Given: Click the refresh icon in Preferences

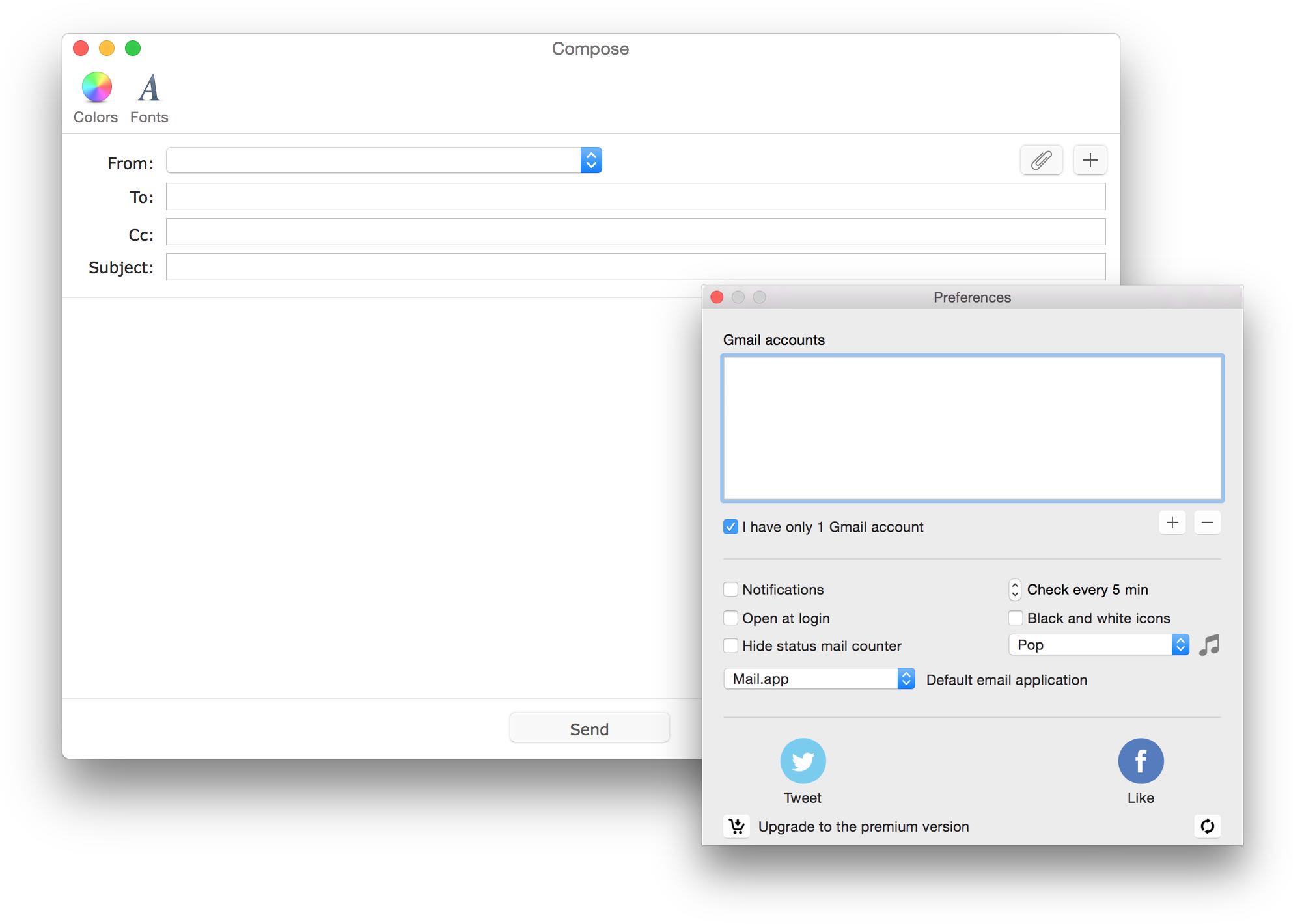Looking at the screenshot, I should pyautogui.click(x=1207, y=826).
